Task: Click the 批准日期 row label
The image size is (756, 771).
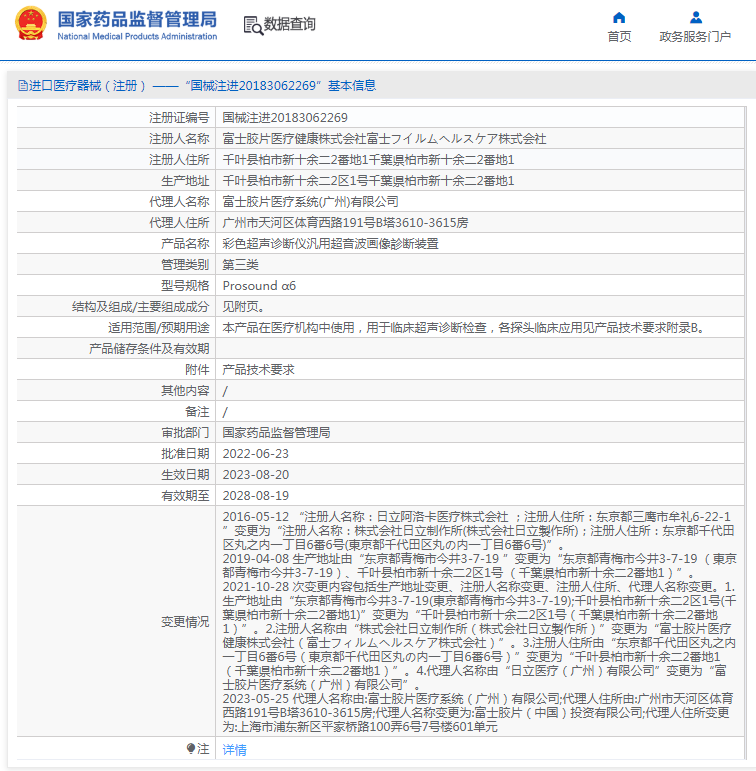Action: [x=185, y=454]
